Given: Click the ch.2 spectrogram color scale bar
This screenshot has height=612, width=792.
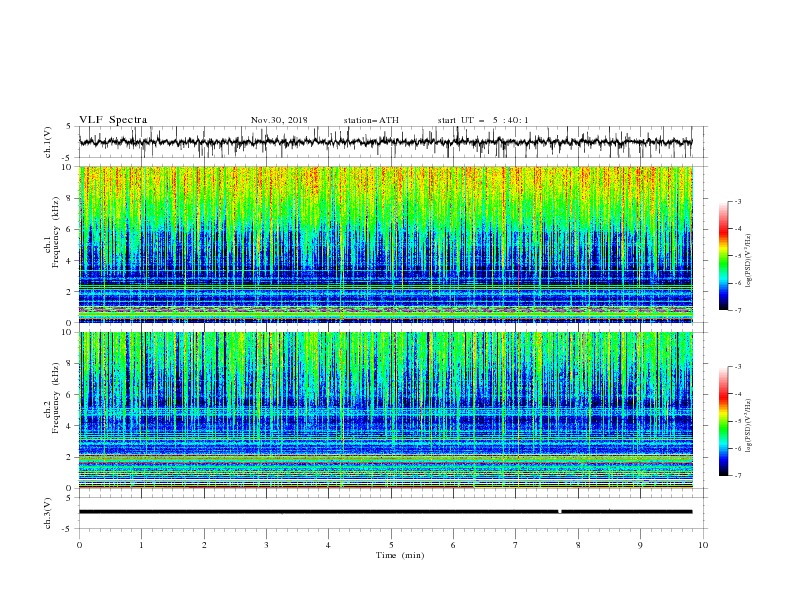Looking at the screenshot, I should (723, 421).
